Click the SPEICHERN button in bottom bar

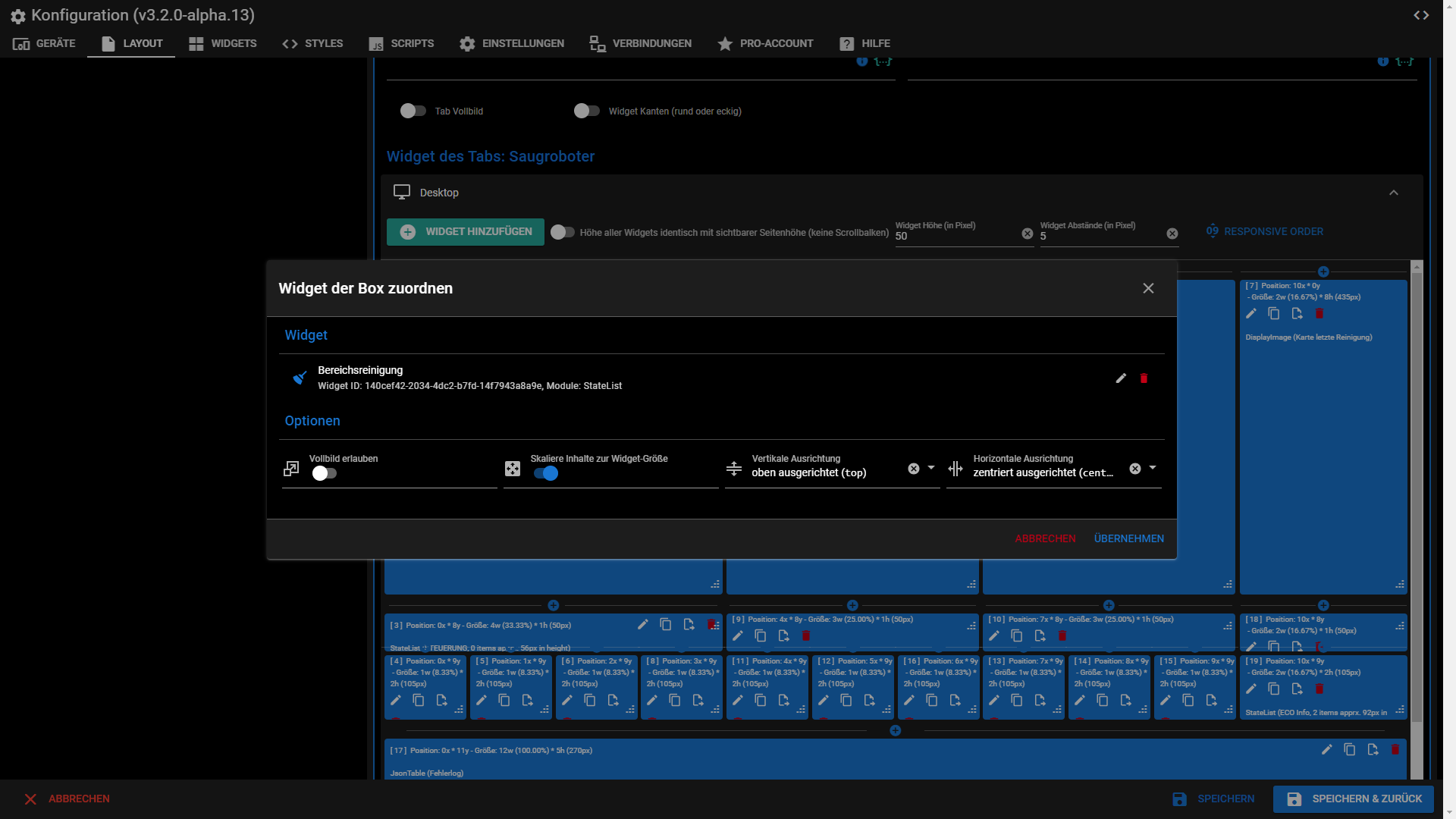(1213, 799)
